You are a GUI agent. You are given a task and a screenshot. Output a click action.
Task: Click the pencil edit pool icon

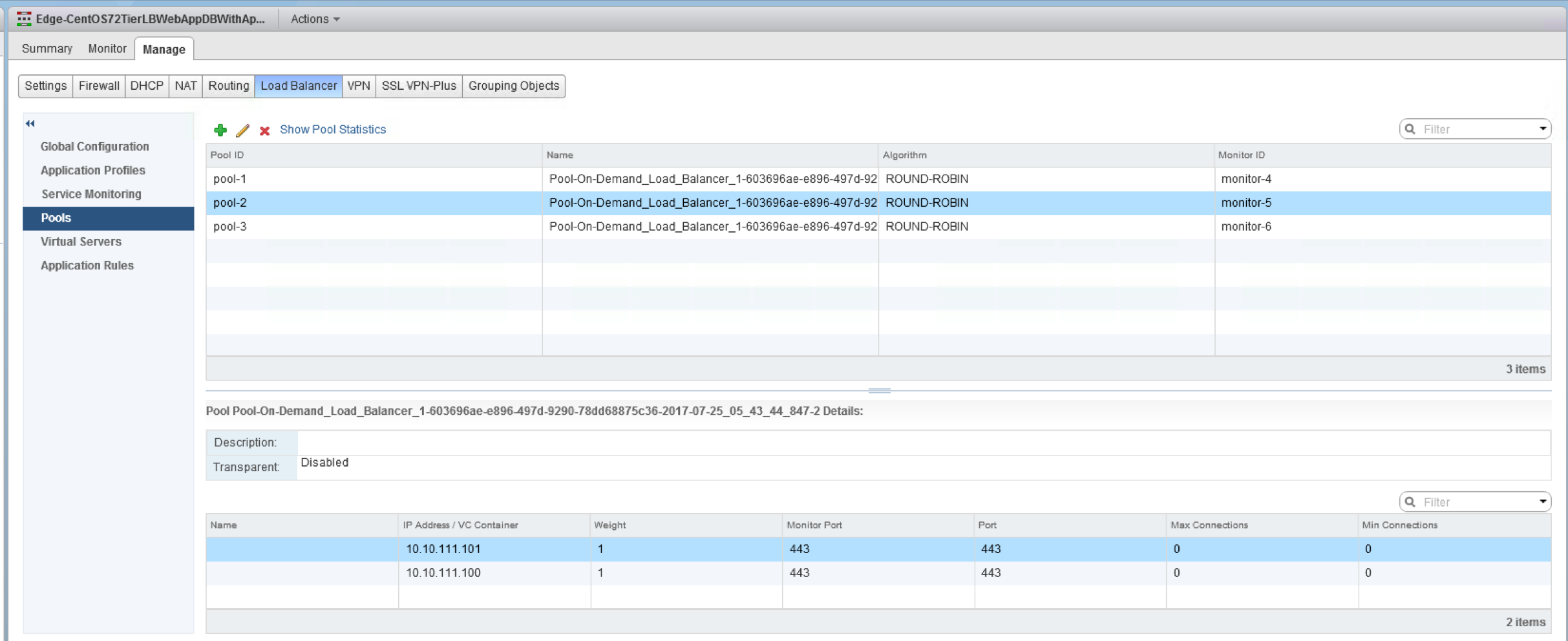242,130
